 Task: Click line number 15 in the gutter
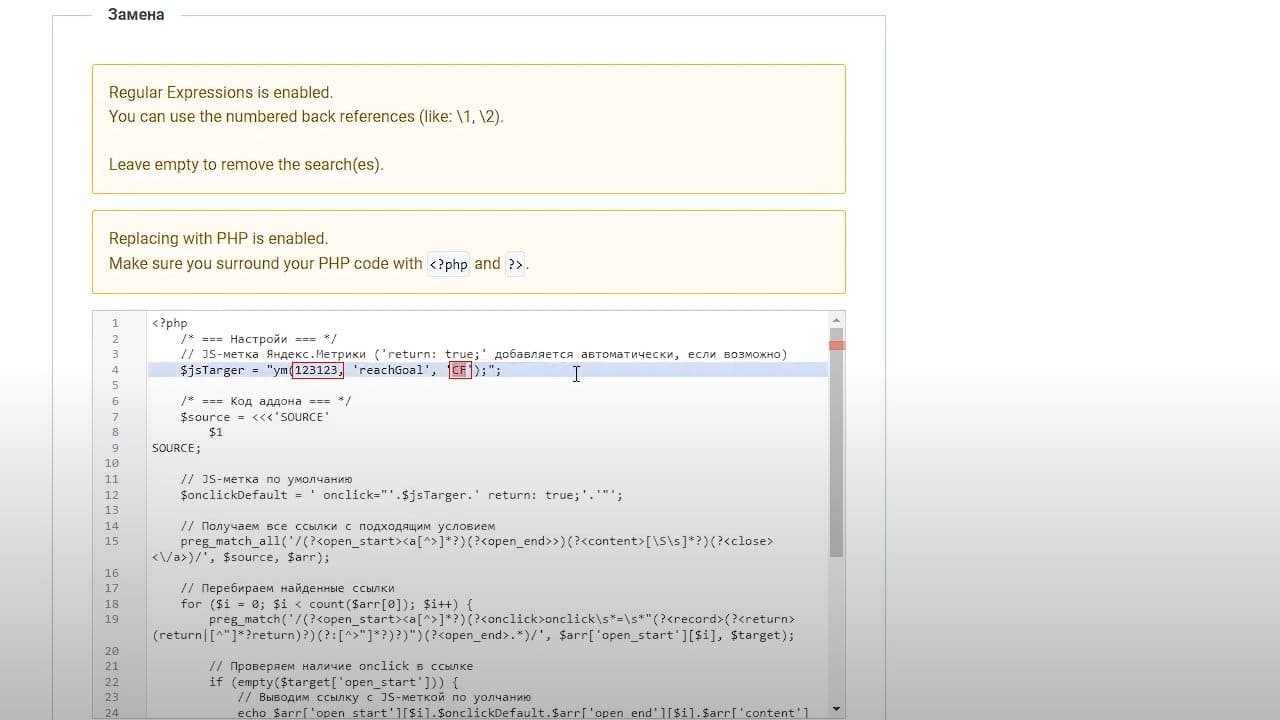(x=112, y=541)
